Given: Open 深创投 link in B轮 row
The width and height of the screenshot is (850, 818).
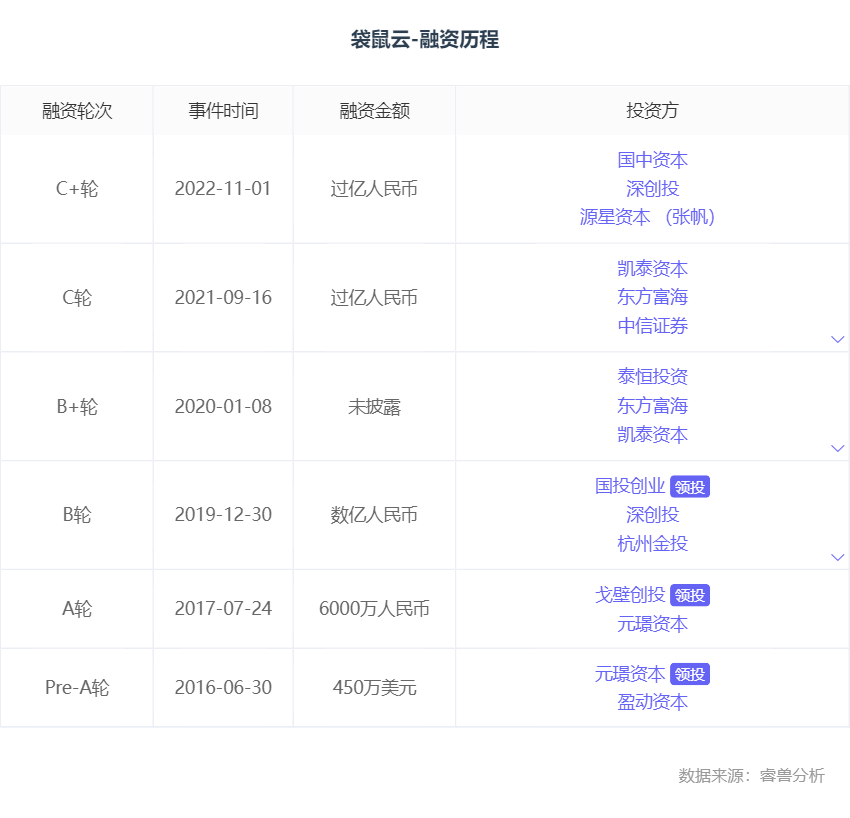Looking at the screenshot, I should pyautogui.click(x=652, y=514).
